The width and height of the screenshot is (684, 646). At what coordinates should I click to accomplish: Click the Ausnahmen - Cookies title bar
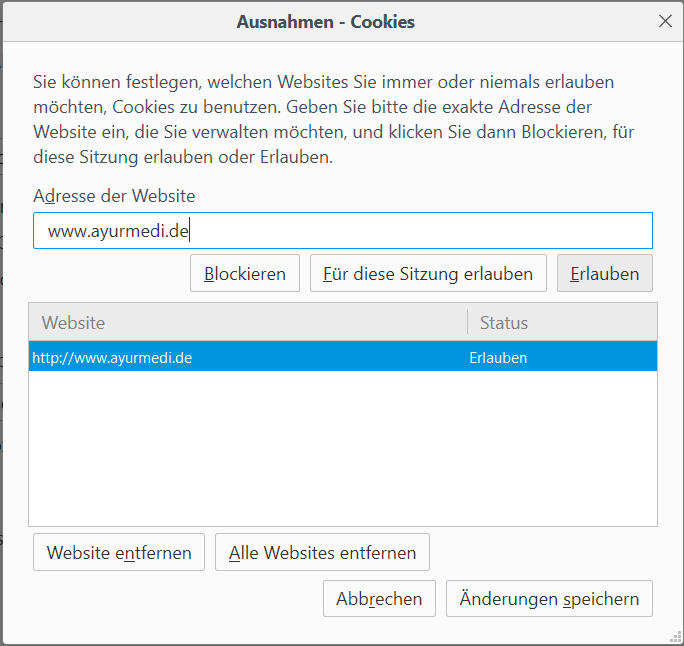click(x=325, y=21)
